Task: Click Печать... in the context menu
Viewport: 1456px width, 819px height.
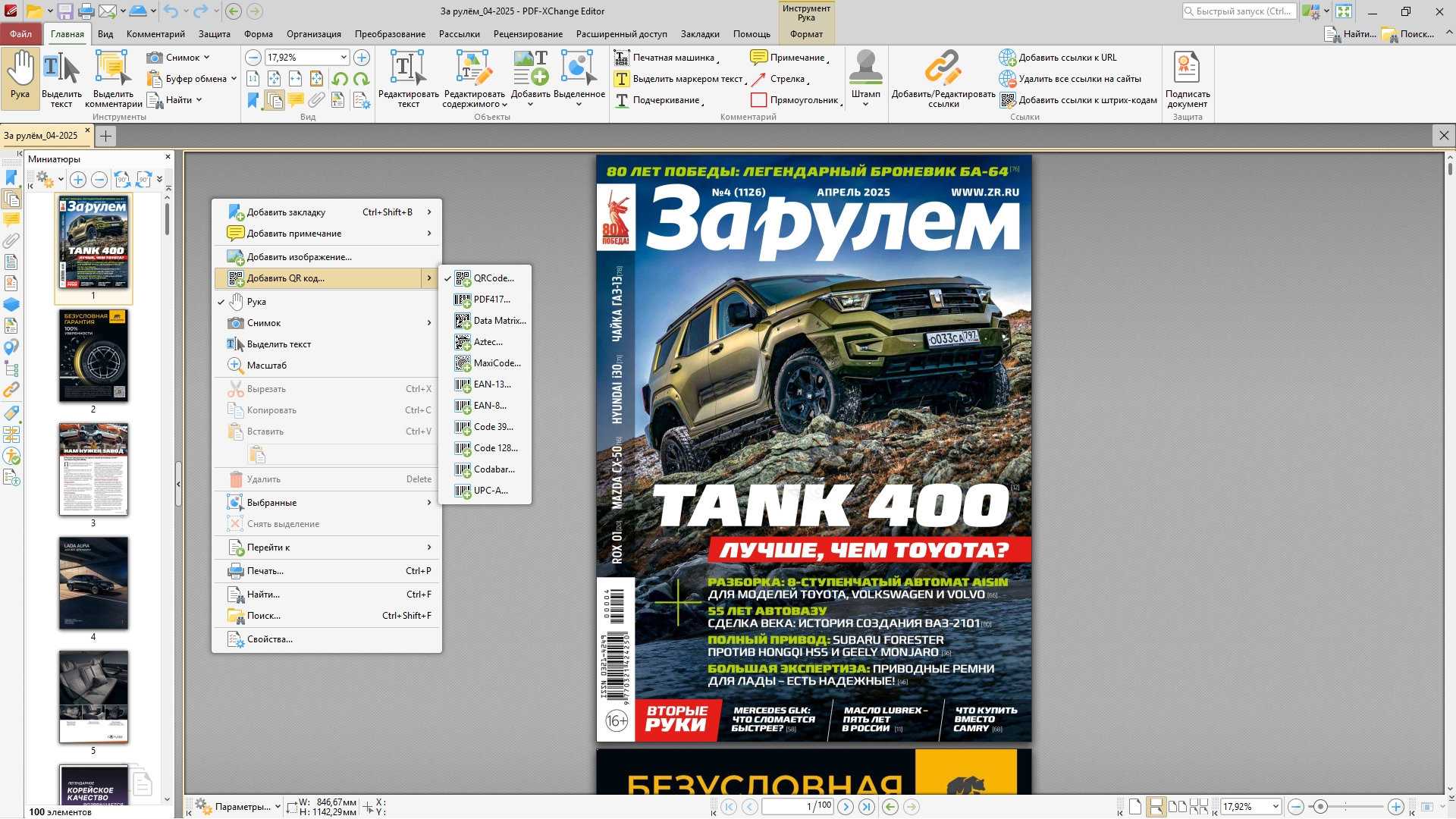Action: coord(265,571)
